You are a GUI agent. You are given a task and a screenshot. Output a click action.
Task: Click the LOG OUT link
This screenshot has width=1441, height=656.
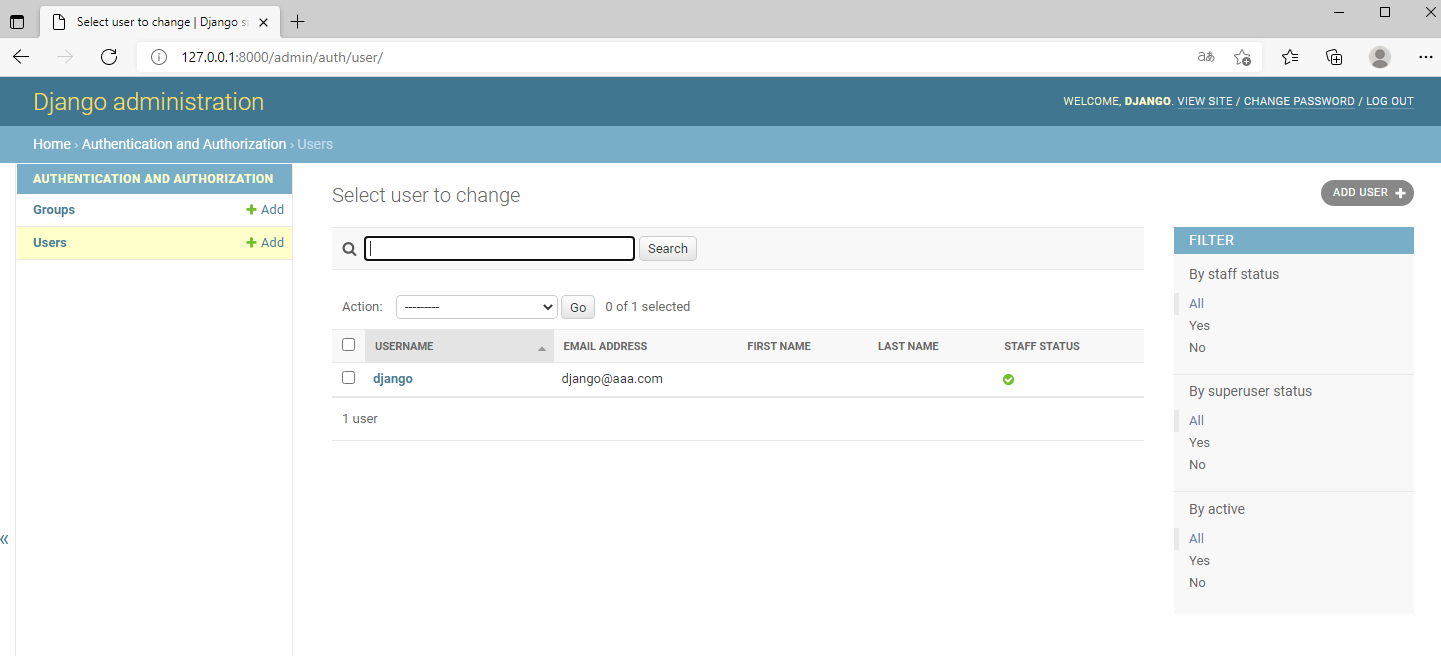(1390, 102)
